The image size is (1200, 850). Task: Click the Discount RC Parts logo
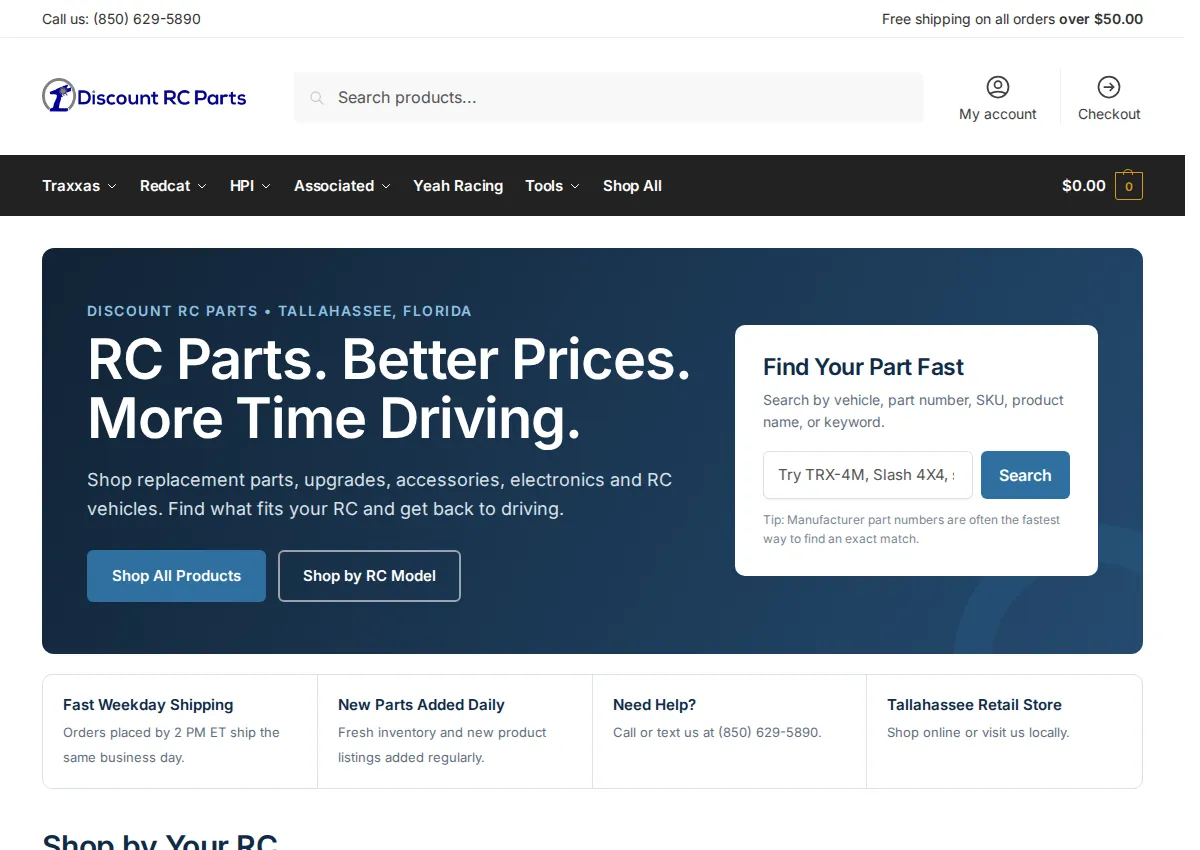click(144, 96)
